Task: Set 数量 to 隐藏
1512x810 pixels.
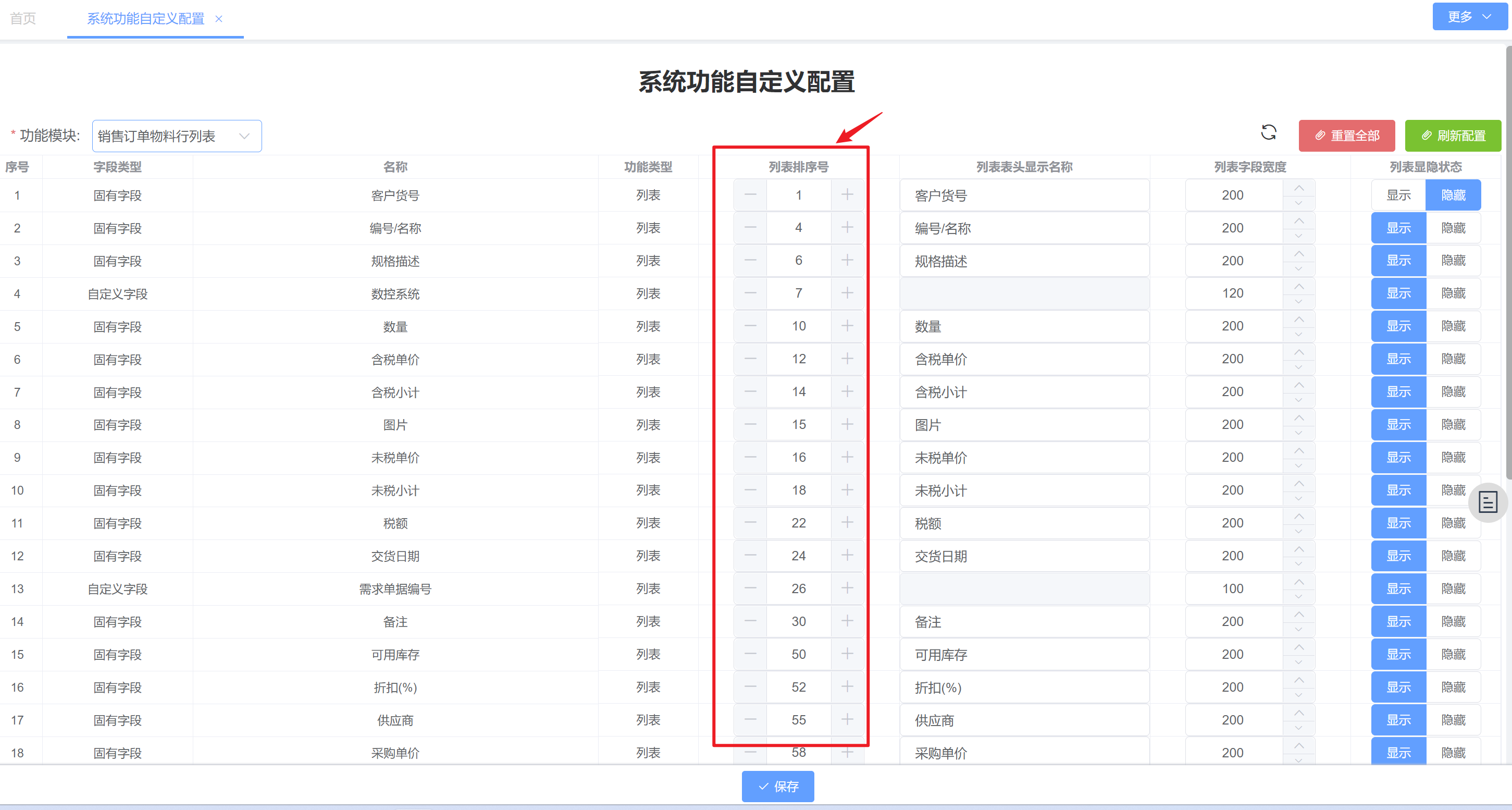Action: 1453,326
